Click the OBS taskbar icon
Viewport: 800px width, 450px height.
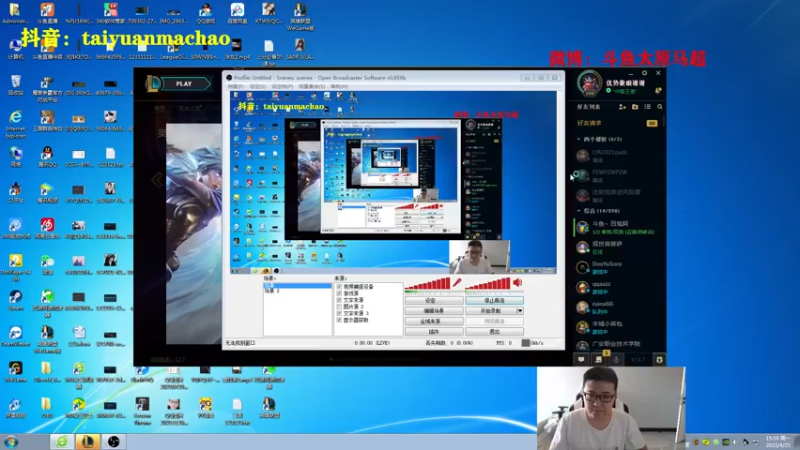point(113,441)
